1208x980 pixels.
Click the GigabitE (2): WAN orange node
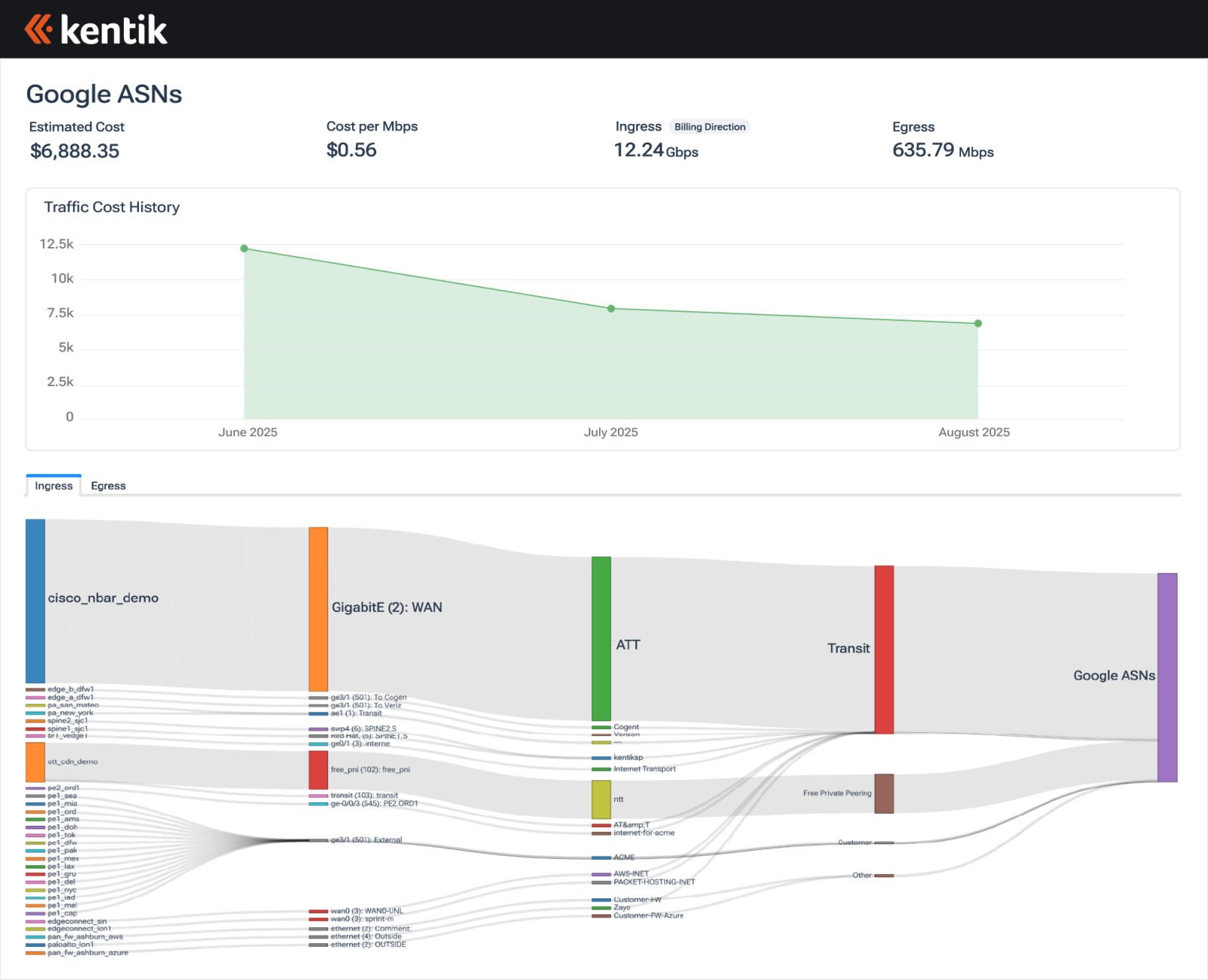[318, 609]
